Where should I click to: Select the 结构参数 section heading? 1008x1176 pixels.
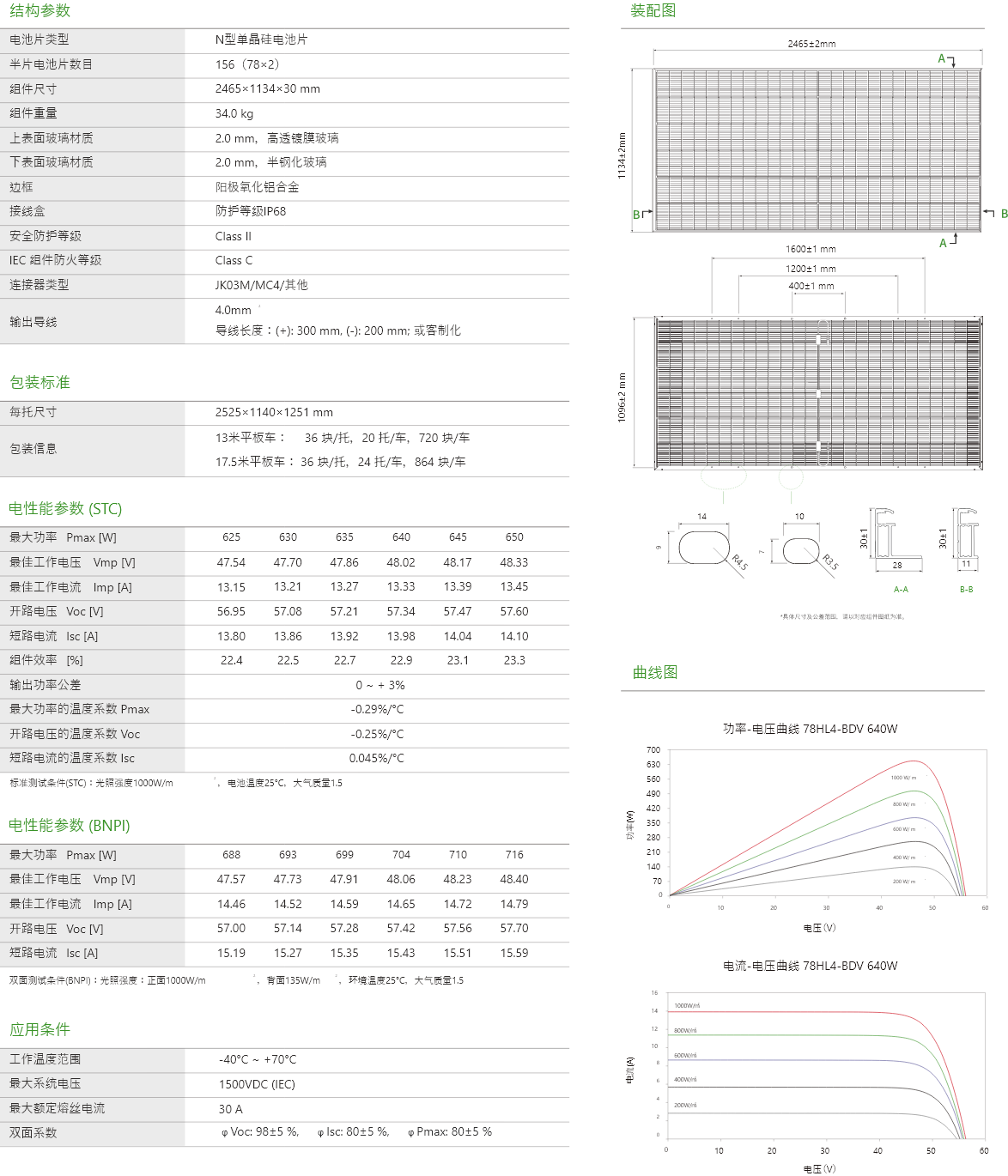point(40,11)
